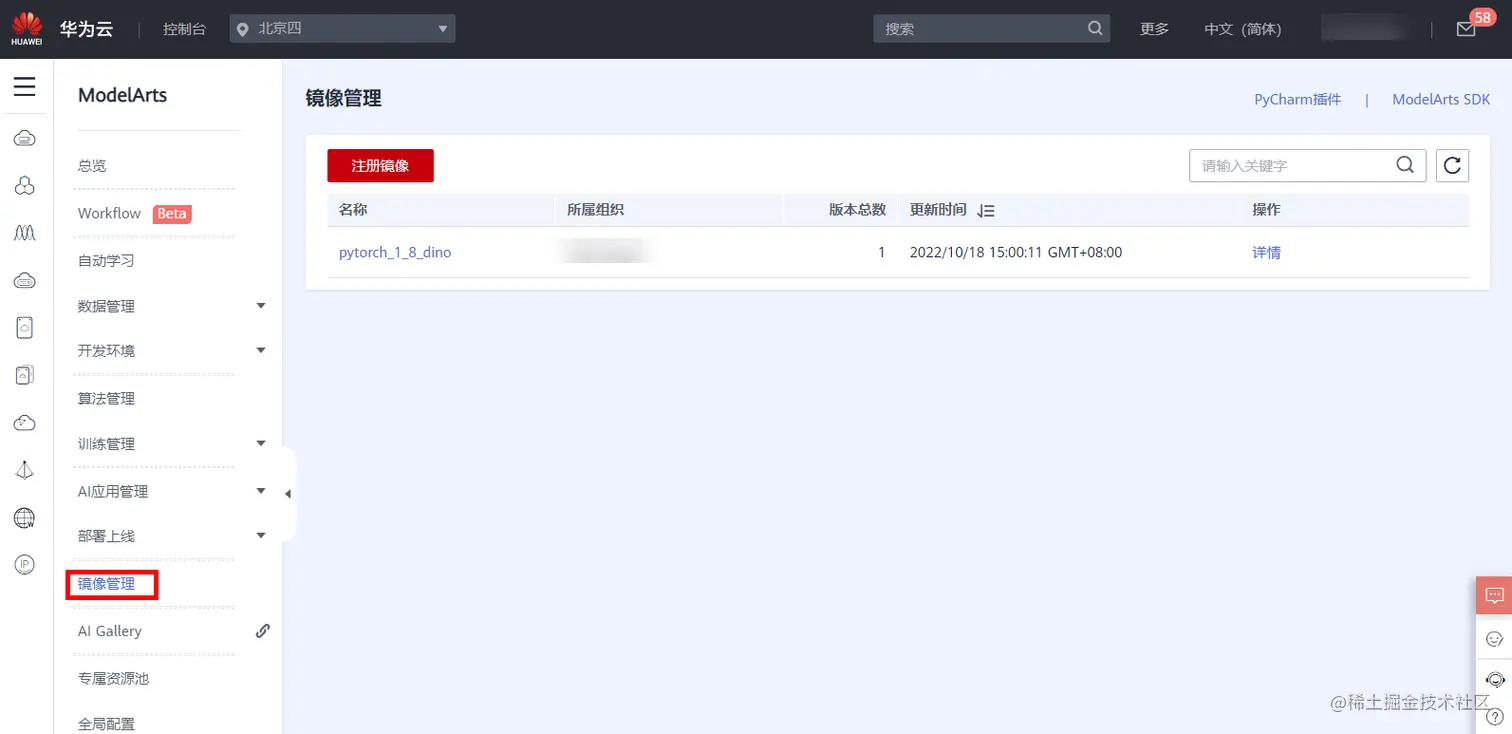Expand the 数据管理 menu arrow
This screenshot has height=734, width=1512.
[261, 306]
